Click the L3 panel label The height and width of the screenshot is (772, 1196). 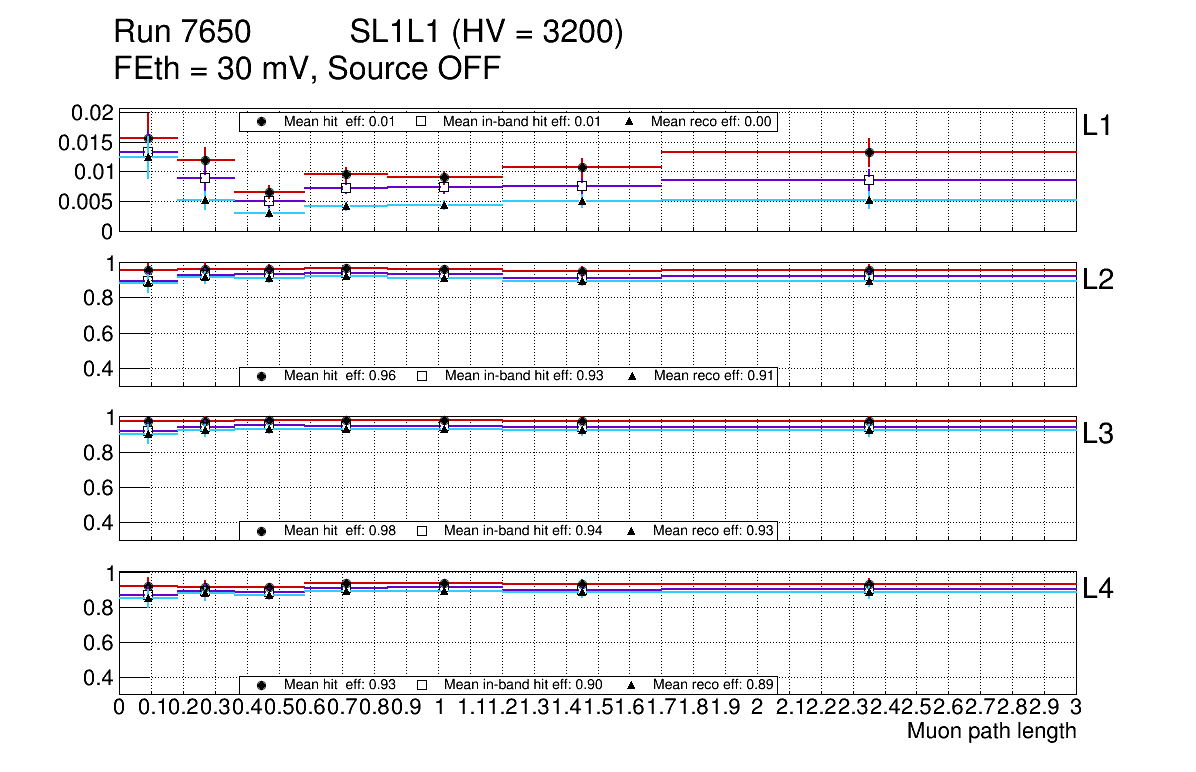(1098, 434)
